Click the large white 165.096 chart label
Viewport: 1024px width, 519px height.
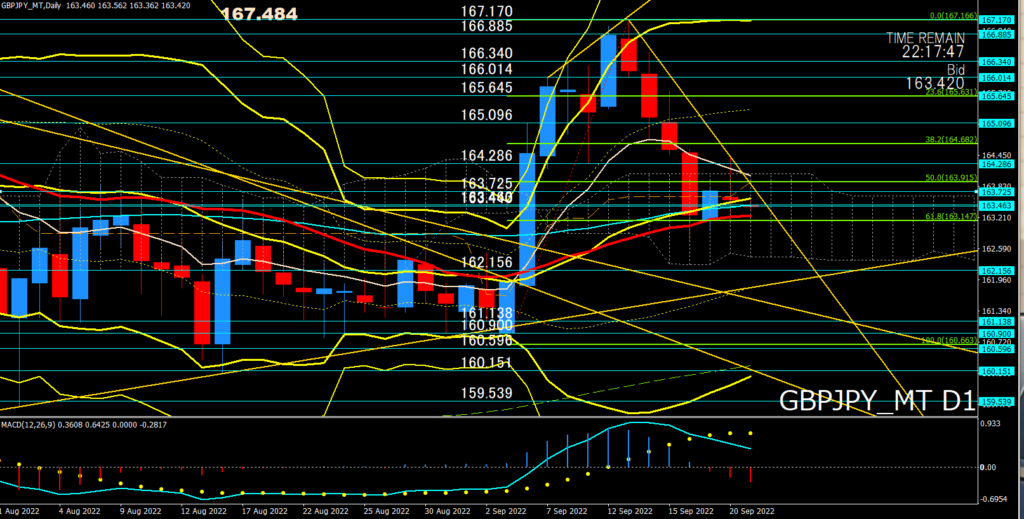point(487,115)
